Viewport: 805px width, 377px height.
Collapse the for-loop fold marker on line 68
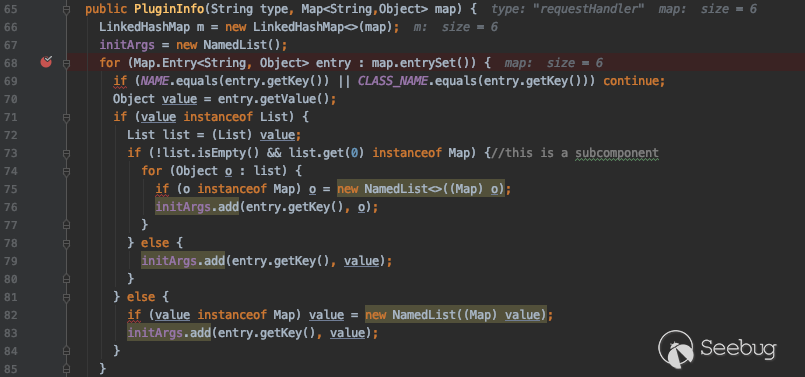click(x=66, y=63)
